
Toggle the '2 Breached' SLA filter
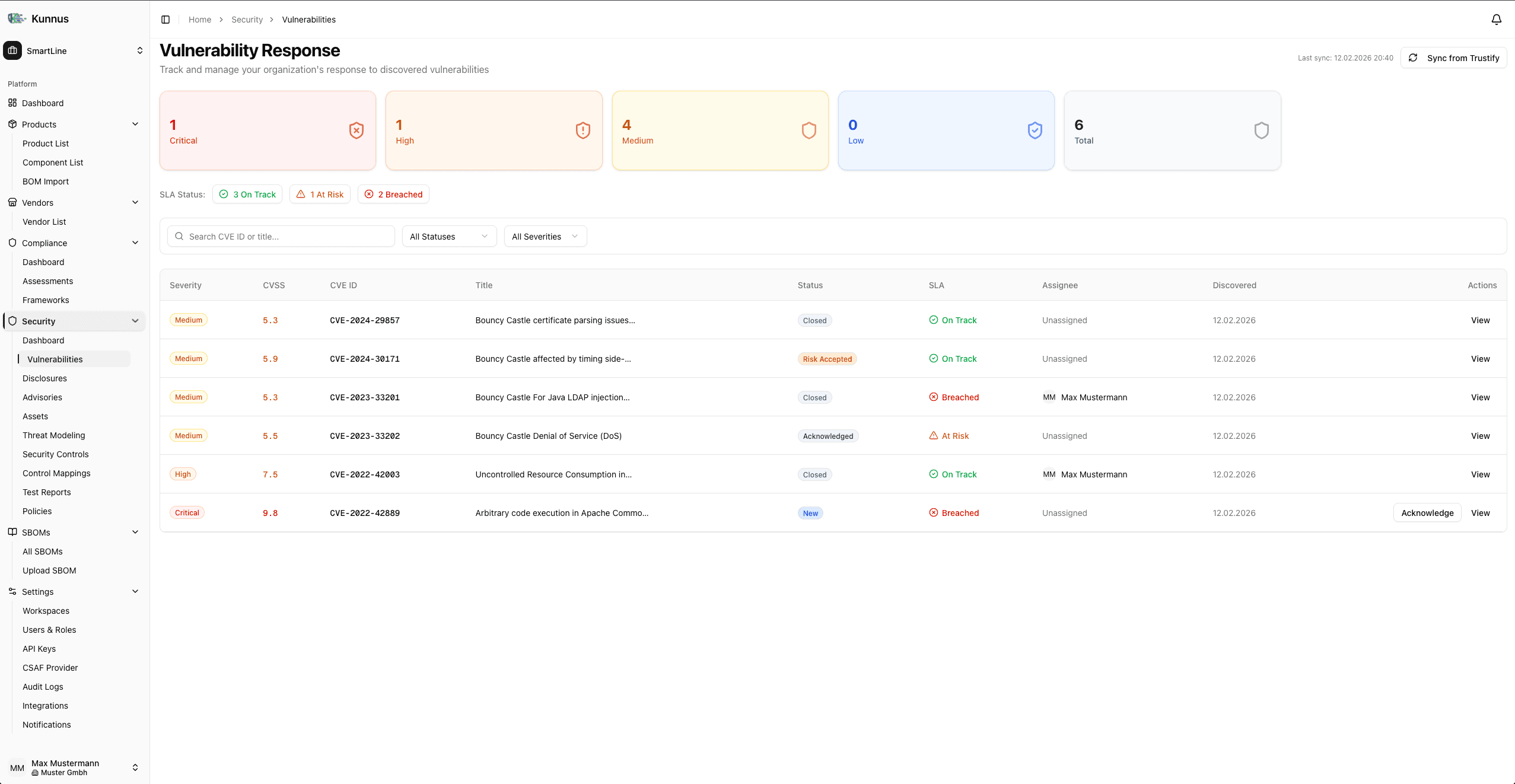(x=393, y=194)
